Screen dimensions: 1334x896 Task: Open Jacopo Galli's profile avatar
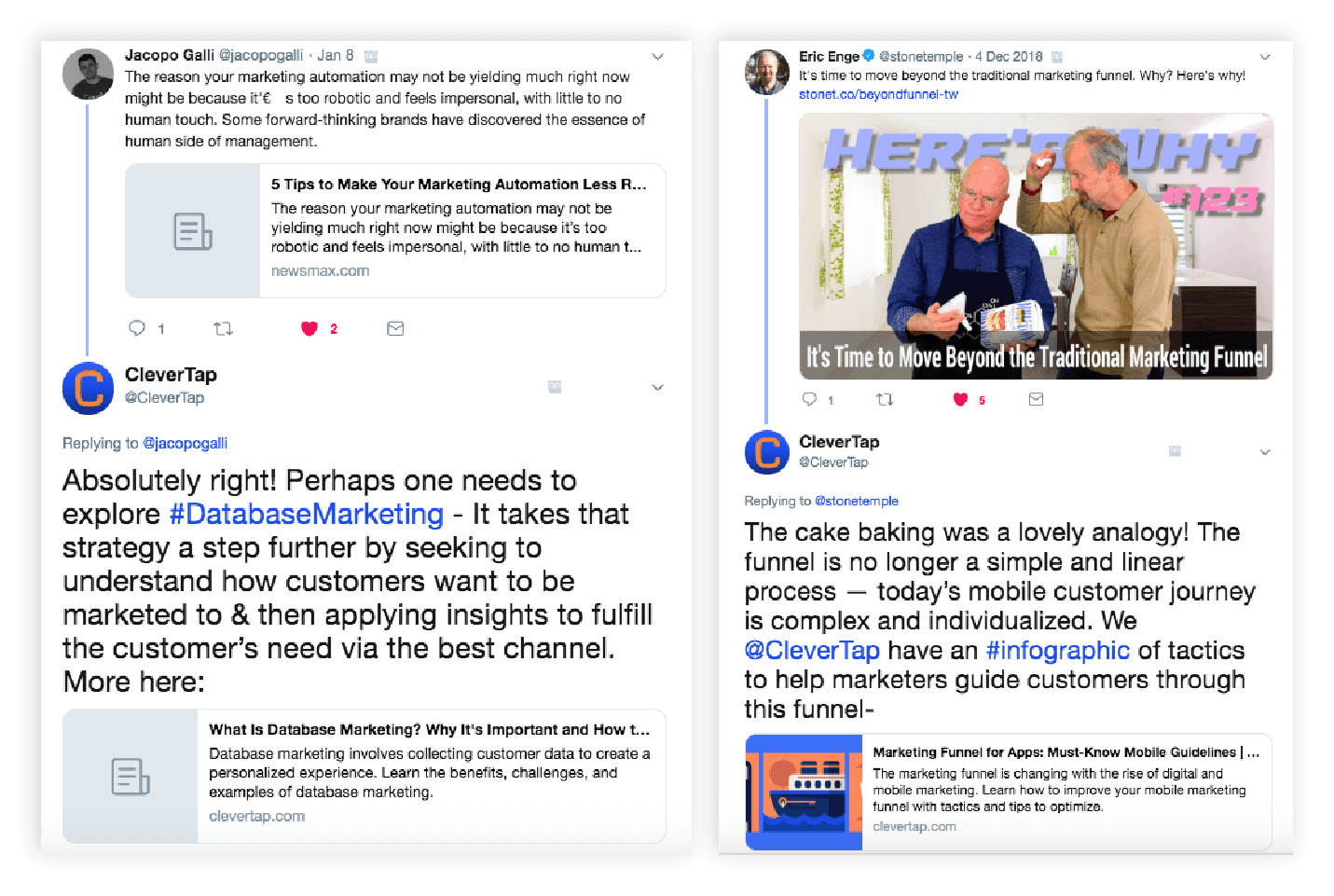88,75
